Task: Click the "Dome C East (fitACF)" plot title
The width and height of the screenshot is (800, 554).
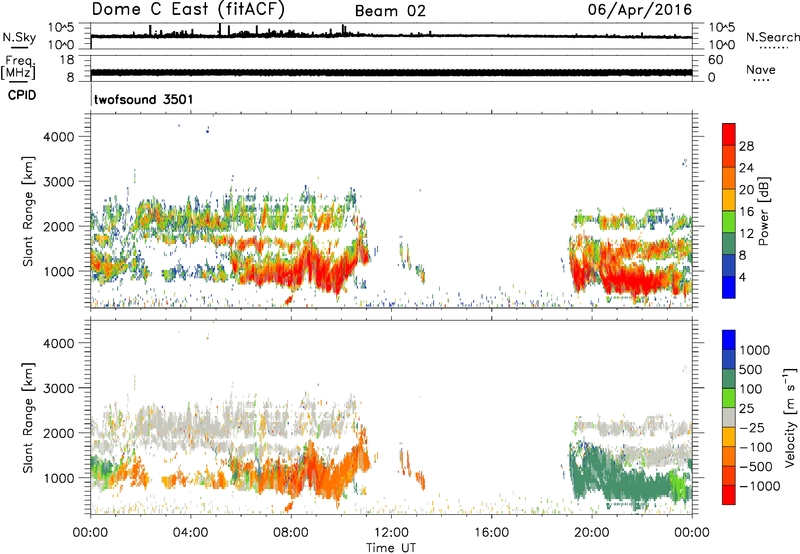Action: [188, 9]
